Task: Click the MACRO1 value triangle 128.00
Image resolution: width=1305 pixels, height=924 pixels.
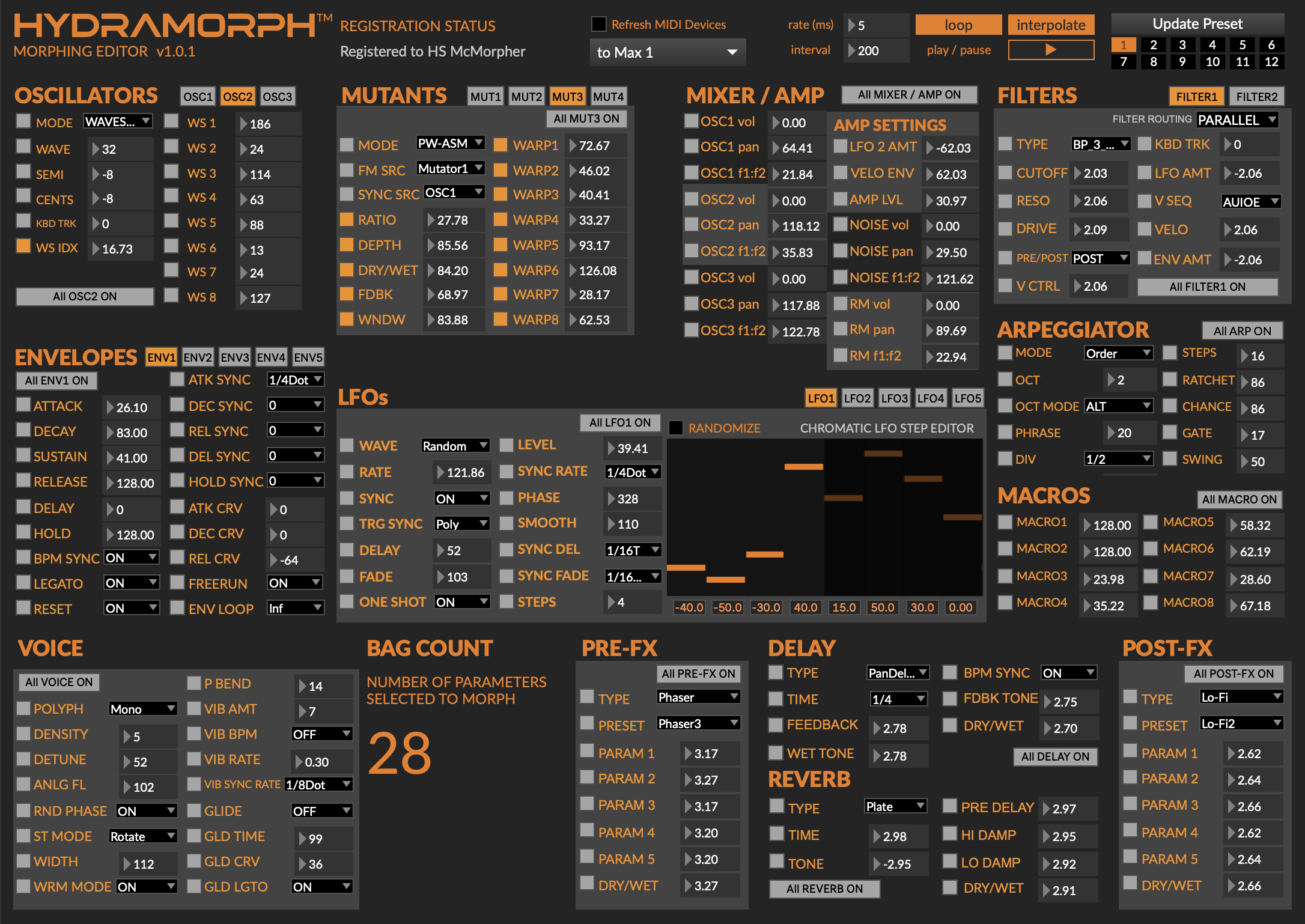Action: pyautogui.click(x=1087, y=525)
